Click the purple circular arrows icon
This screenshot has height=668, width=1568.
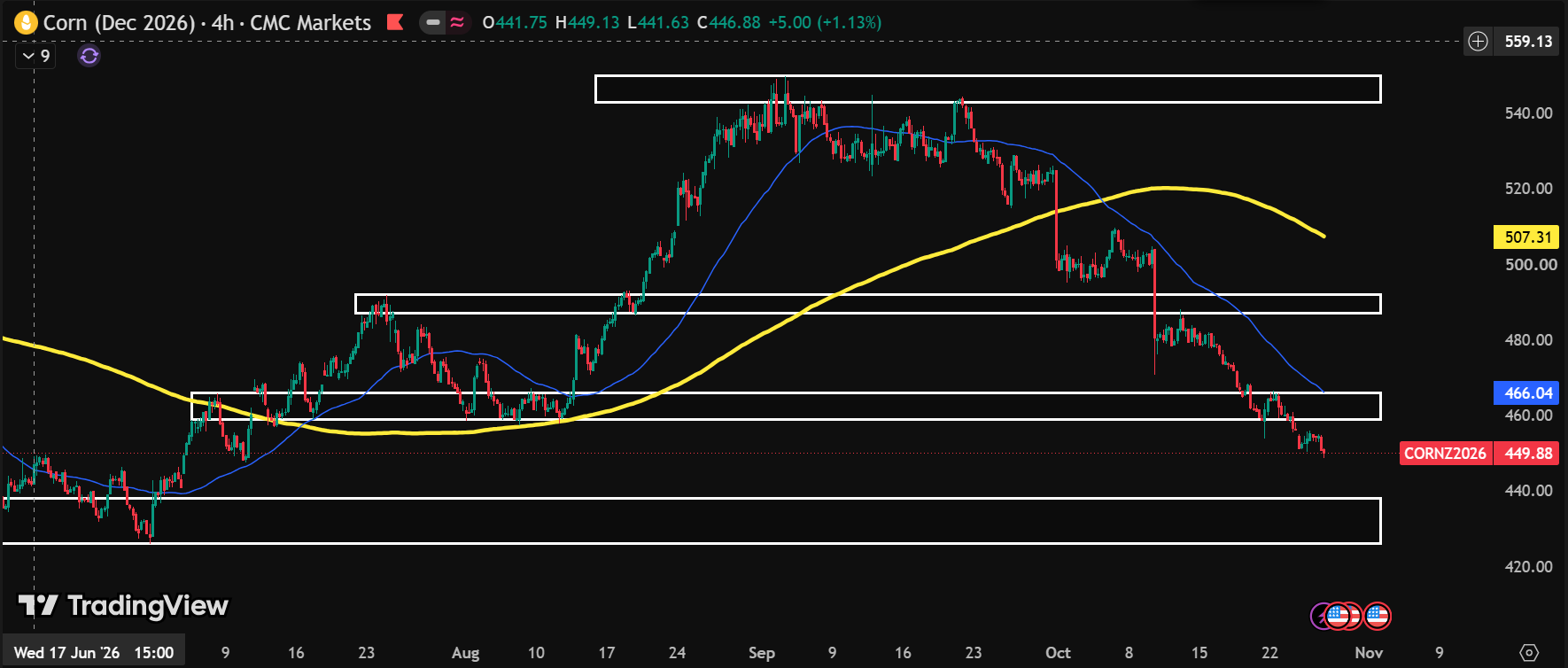pos(89,56)
